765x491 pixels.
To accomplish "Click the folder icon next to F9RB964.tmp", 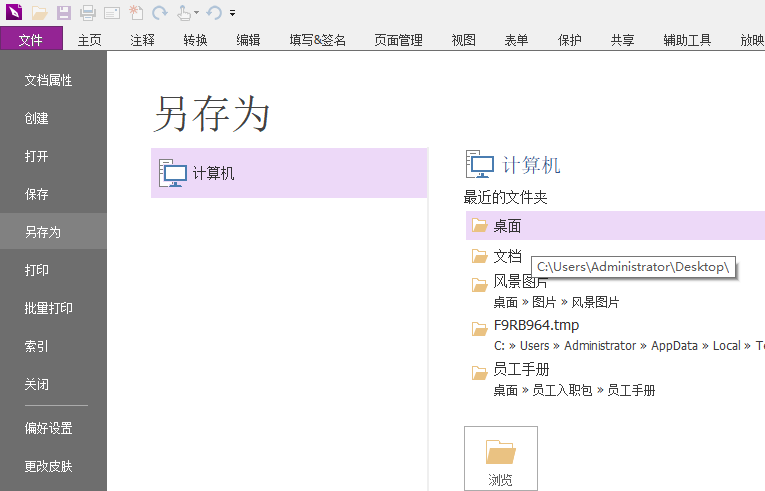I will (480, 329).
